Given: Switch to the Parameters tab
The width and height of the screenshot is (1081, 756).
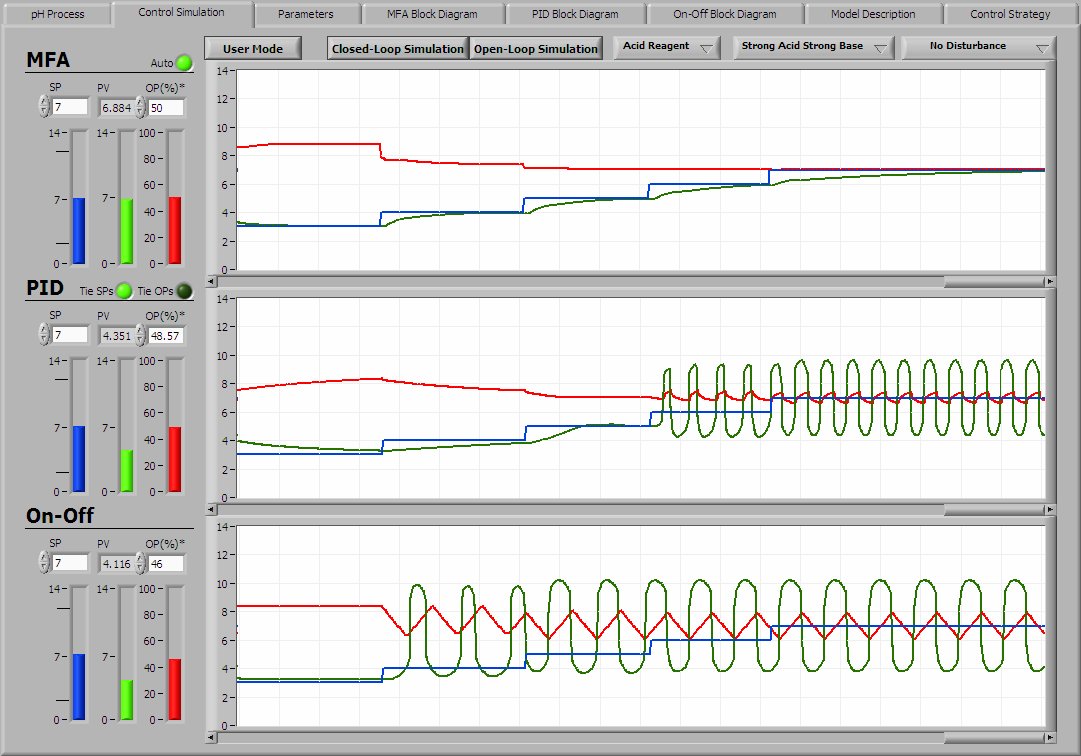Looking at the screenshot, I should (305, 14).
